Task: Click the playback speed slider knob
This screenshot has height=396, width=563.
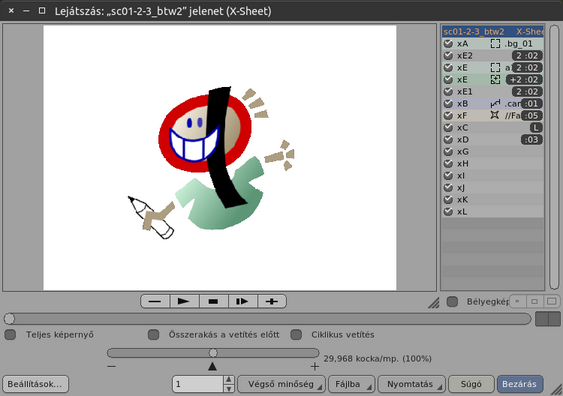Action: (x=213, y=353)
